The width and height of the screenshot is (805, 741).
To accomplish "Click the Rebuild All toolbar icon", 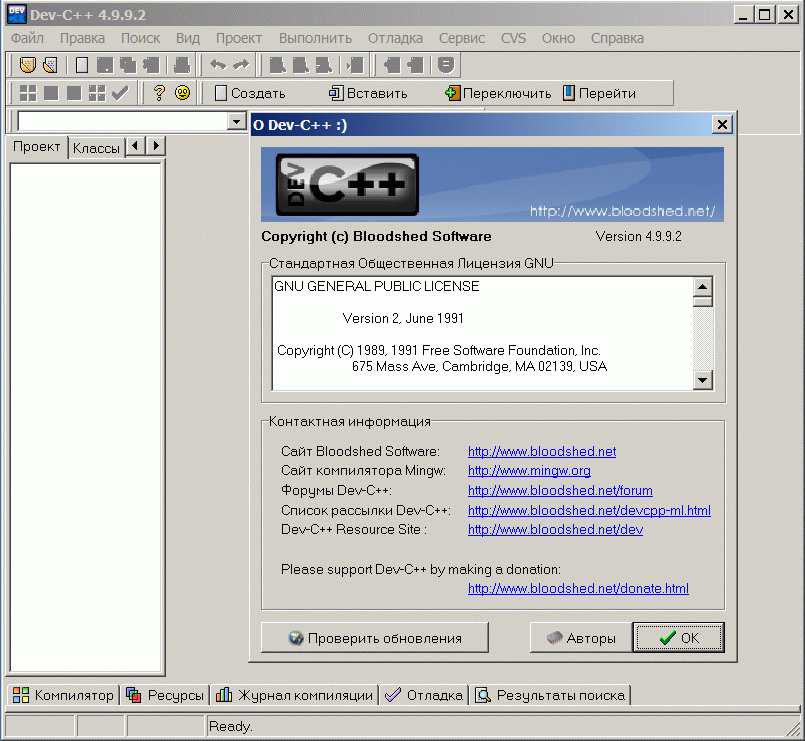I will pyautogui.click(x=97, y=93).
